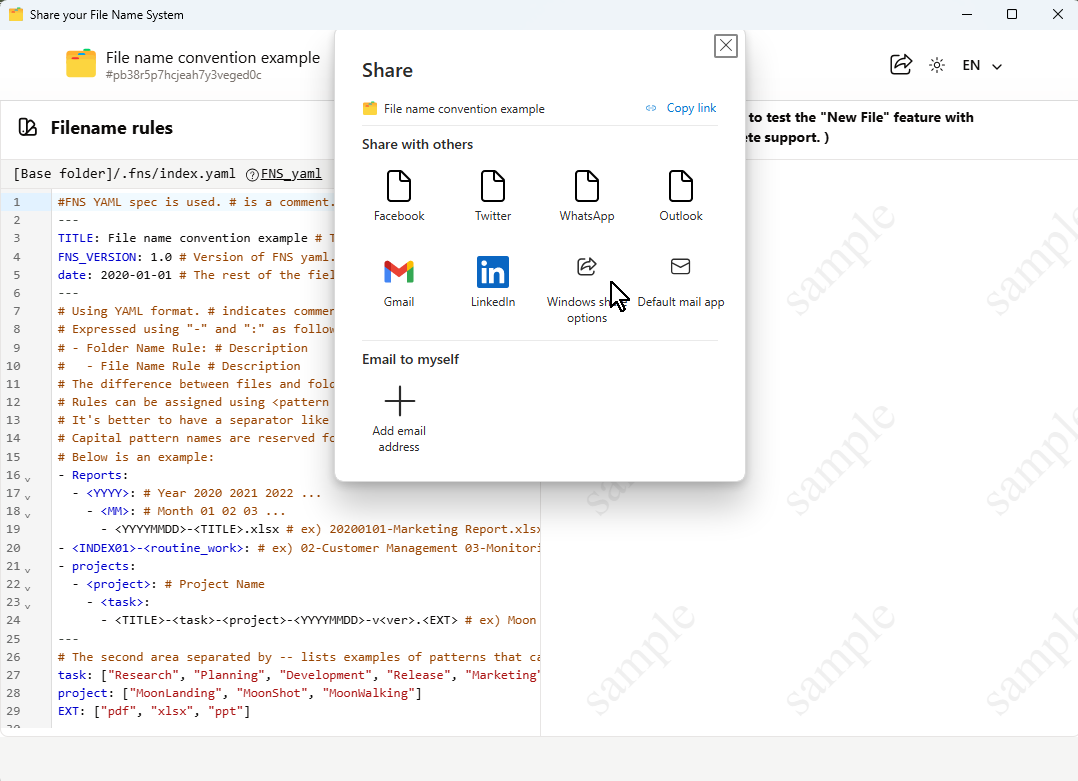Collapse the projects fold at line 21
The height and width of the screenshot is (781, 1078).
point(27,569)
